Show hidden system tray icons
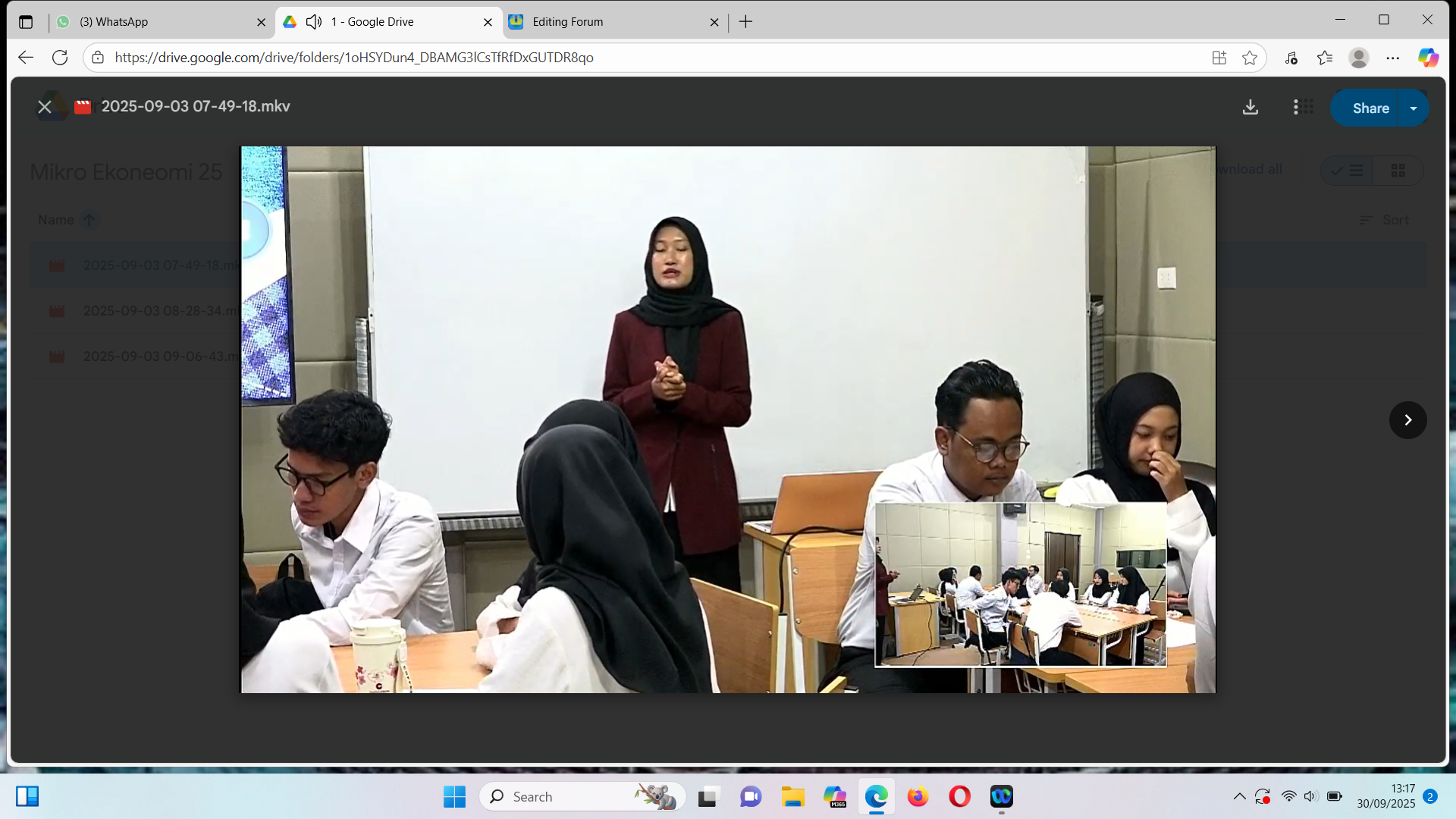Screen dimensions: 1456x819 (x=1239, y=796)
